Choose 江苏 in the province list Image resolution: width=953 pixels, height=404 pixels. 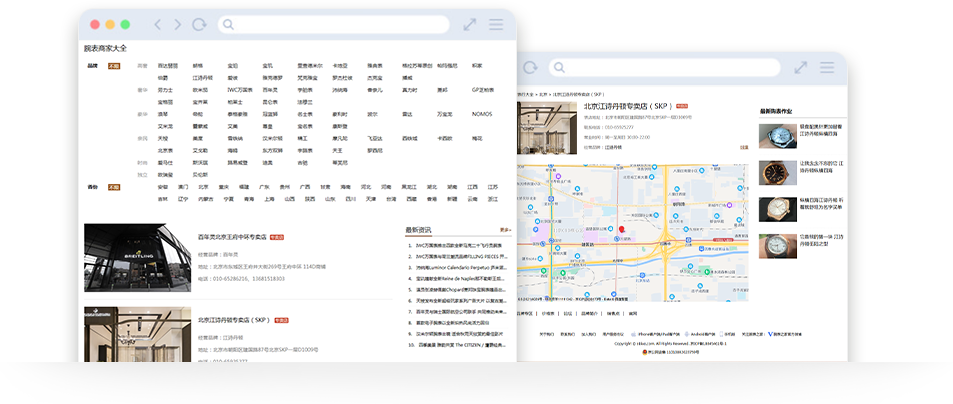[492, 187]
